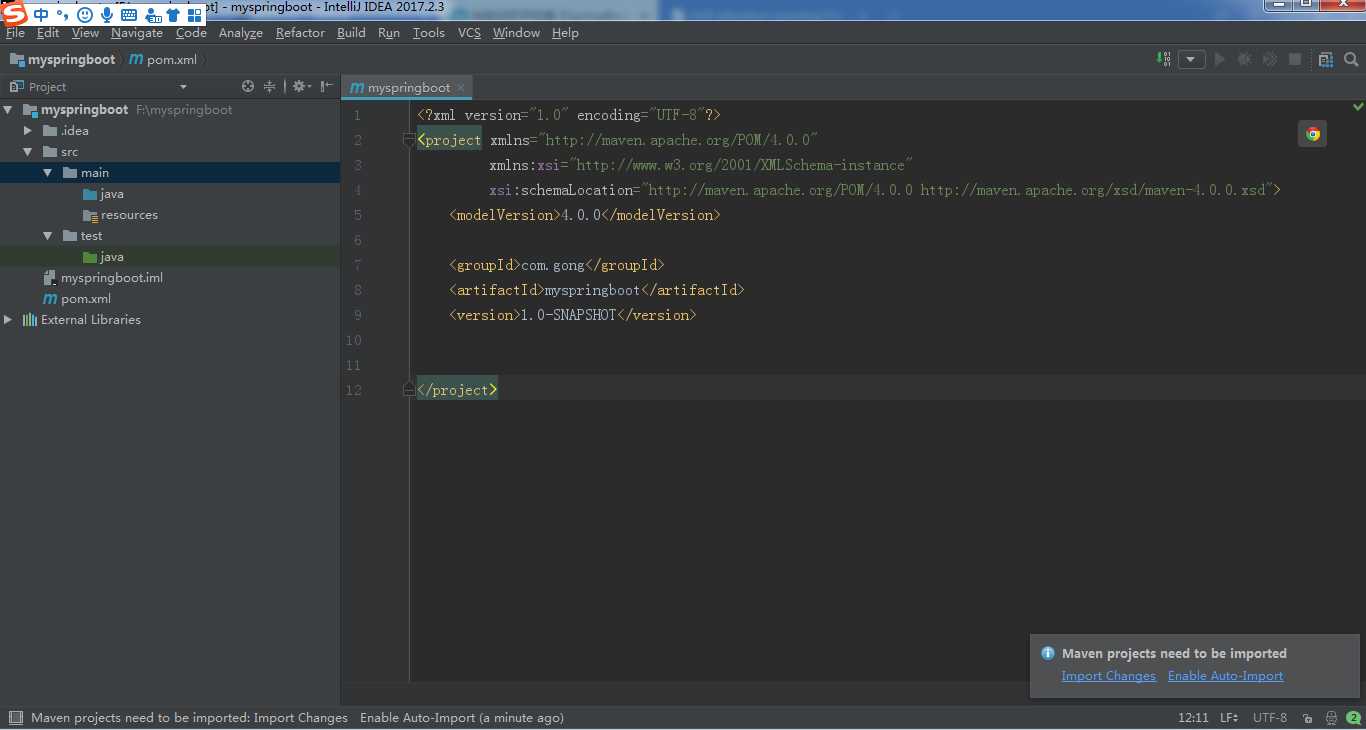Open LF line separator selector
1366x730 pixels.
pos(1229,718)
